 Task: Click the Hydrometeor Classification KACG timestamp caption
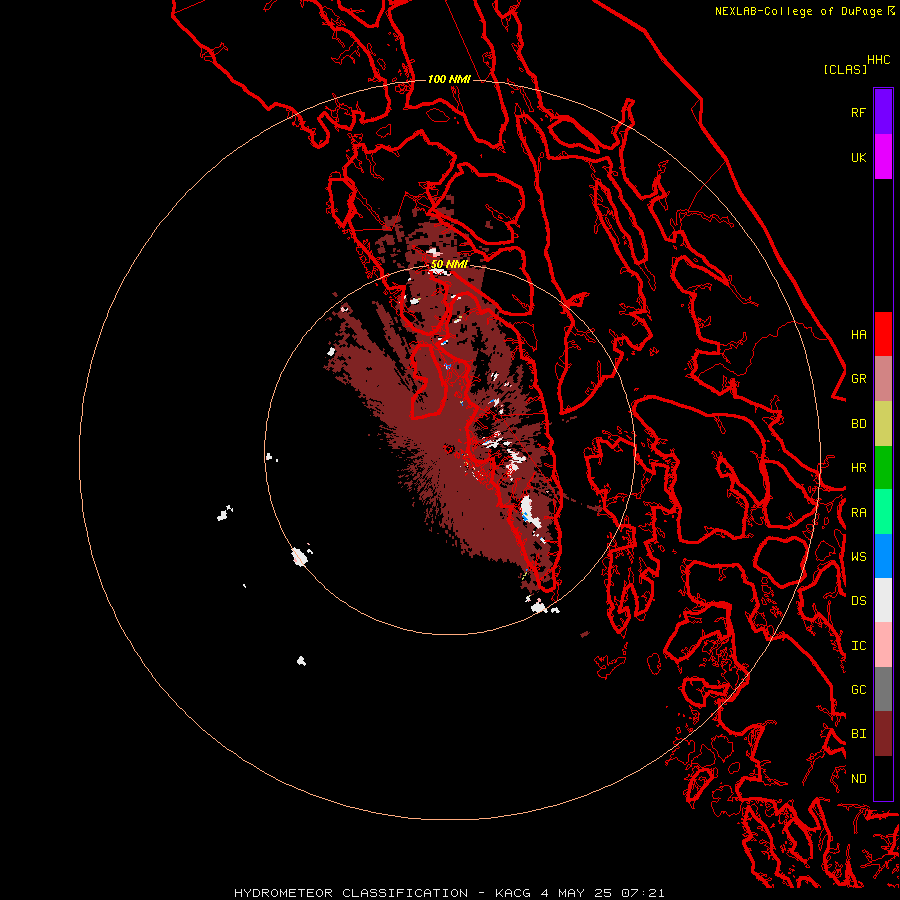click(x=449, y=893)
